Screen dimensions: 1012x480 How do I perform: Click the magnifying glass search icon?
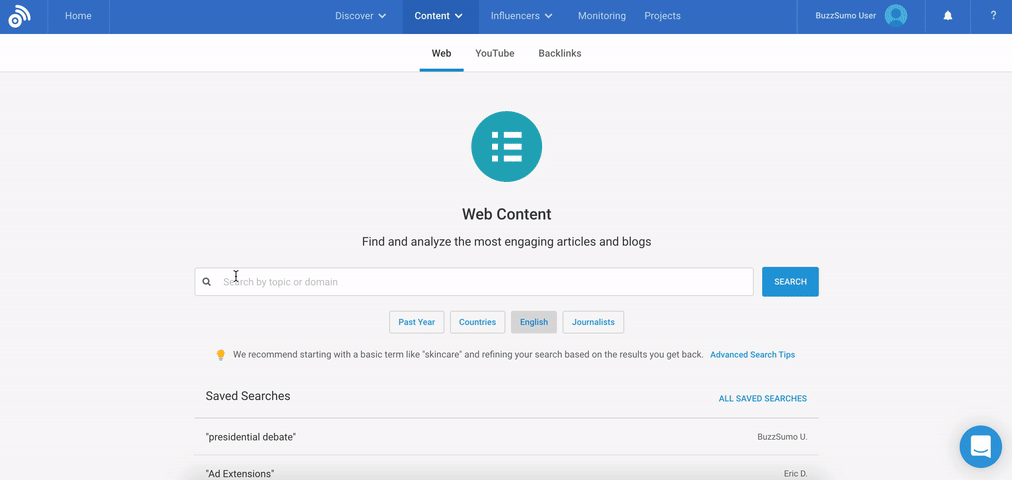pyautogui.click(x=207, y=282)
